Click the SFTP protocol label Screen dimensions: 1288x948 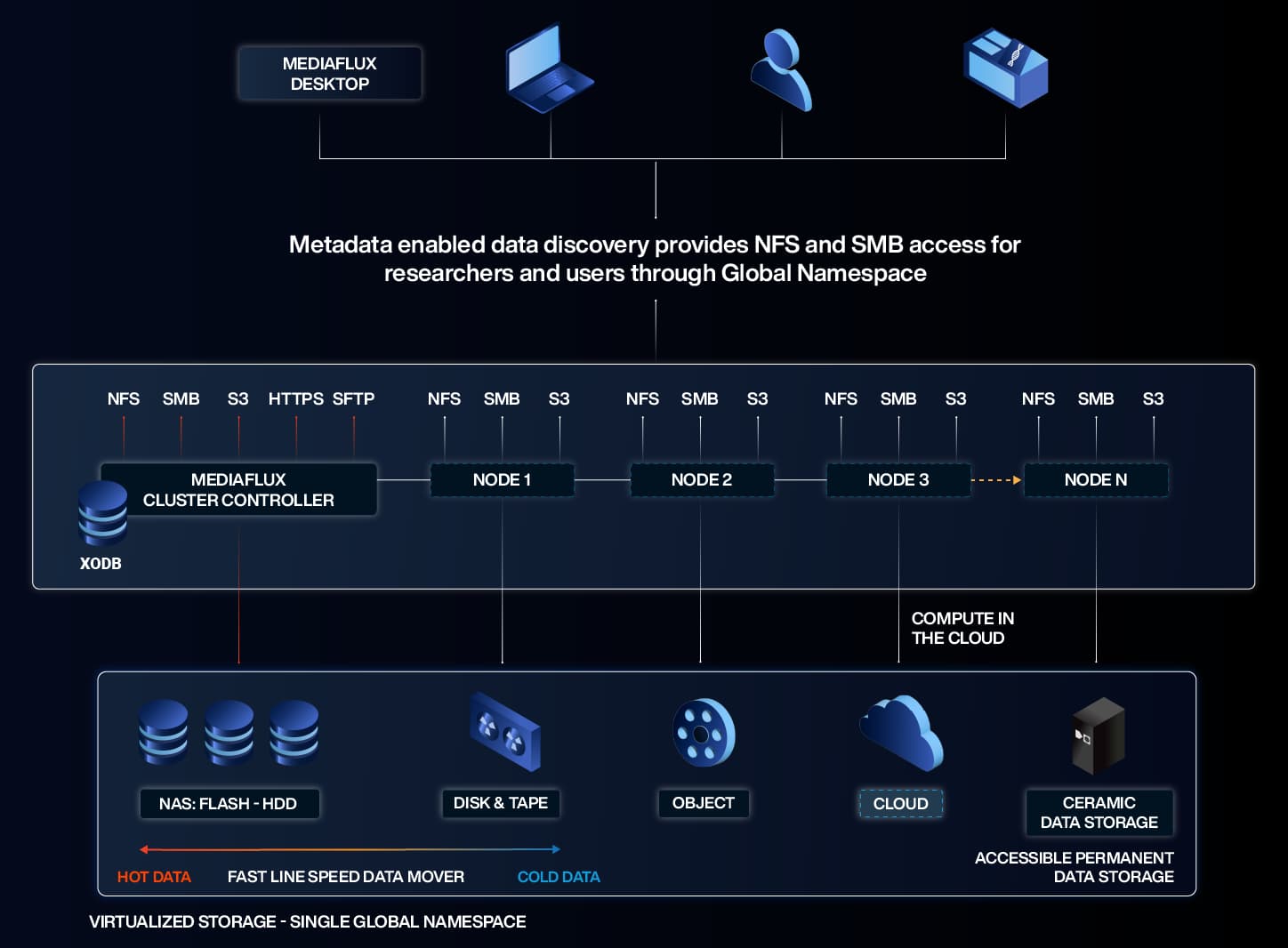353,399
